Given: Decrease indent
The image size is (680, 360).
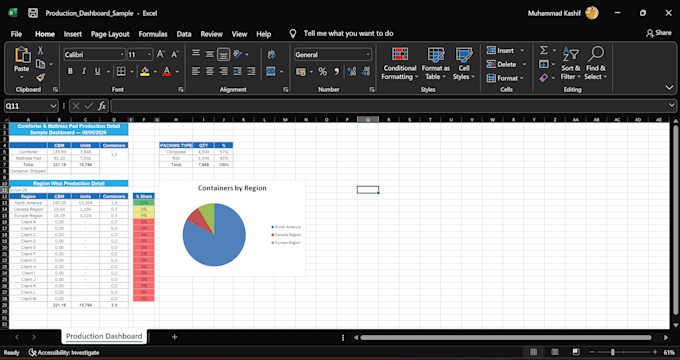Looking at the screenshot, I should click(x=237, y=72).
